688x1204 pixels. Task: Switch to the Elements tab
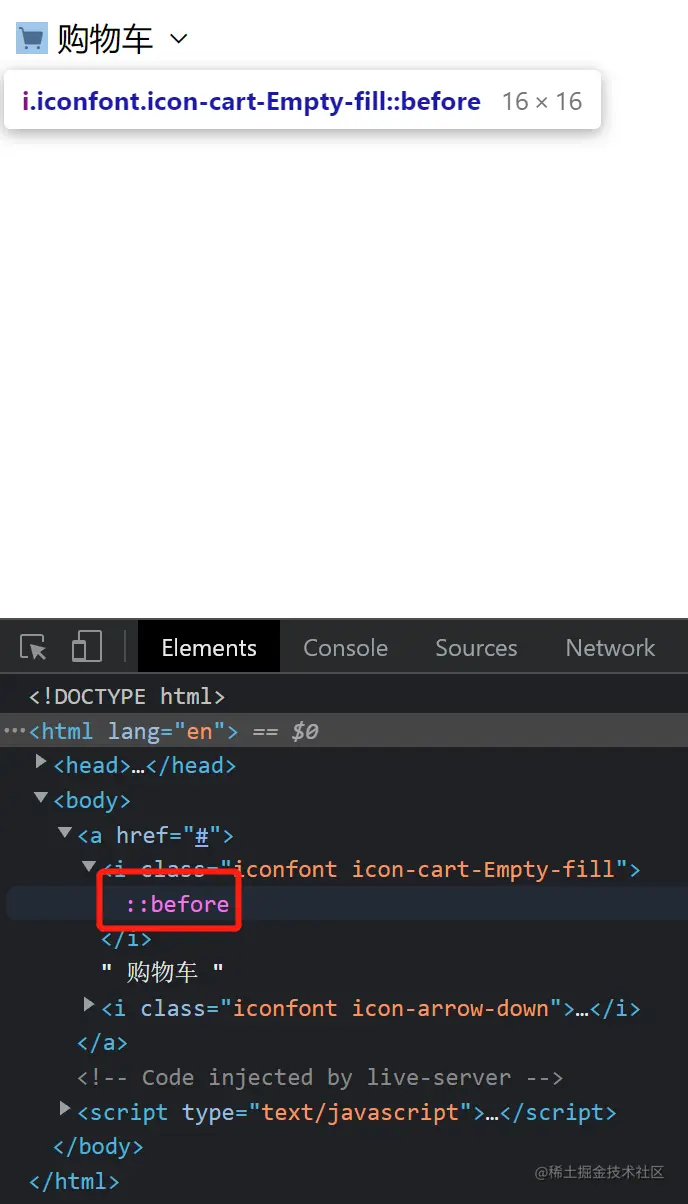click(209, 647)
